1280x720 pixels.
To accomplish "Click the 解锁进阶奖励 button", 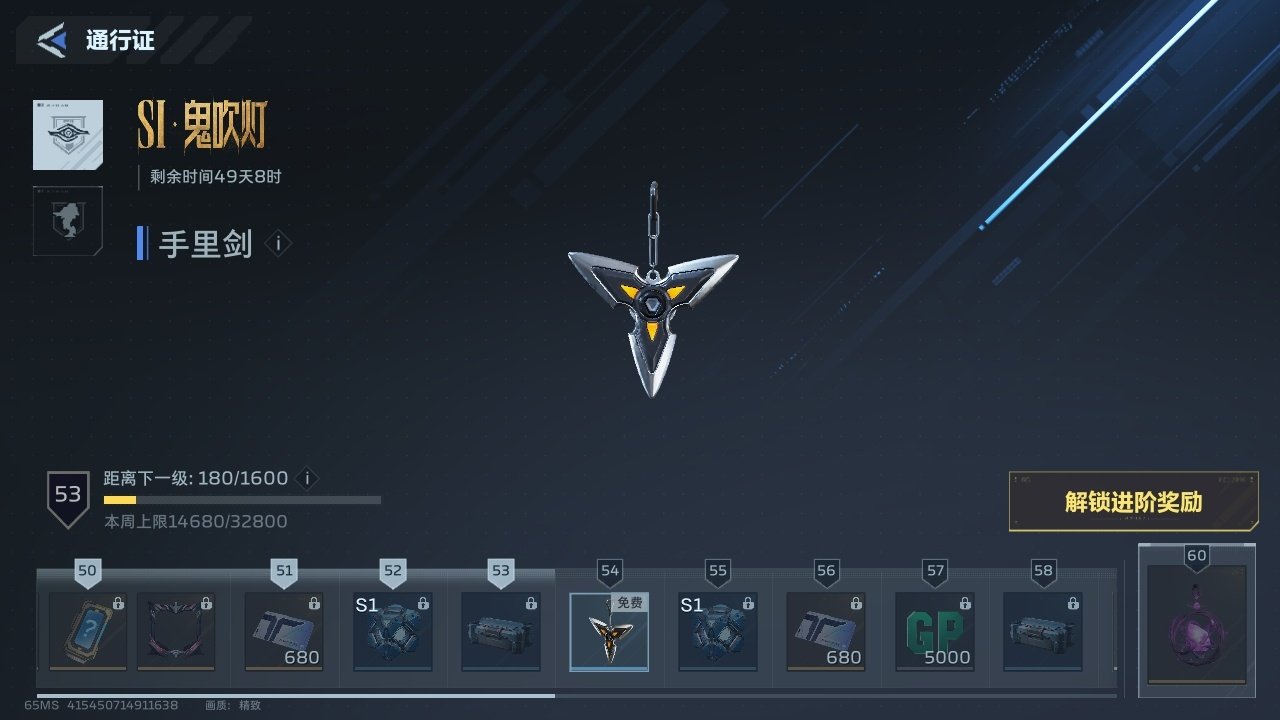I will (1133, 502).
